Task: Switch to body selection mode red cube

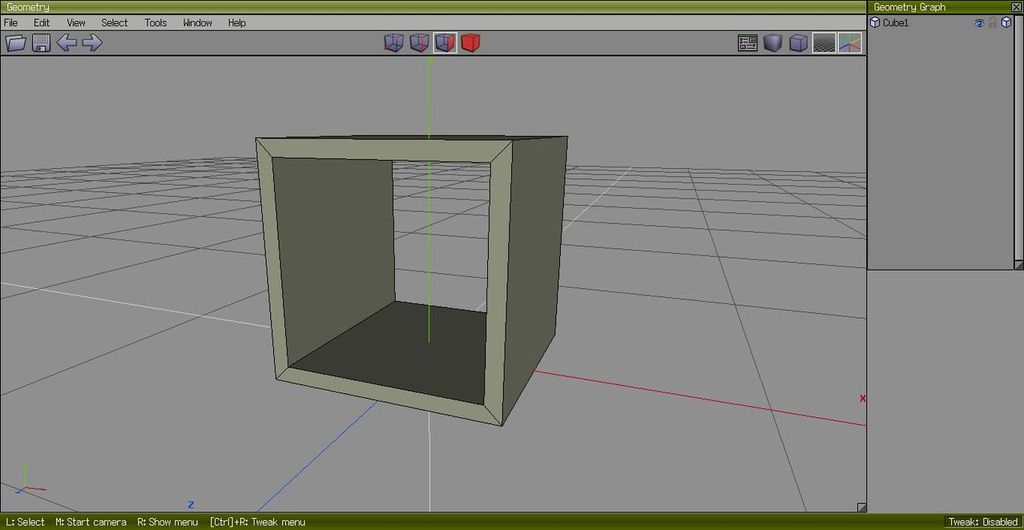Action: click(470, 43)
